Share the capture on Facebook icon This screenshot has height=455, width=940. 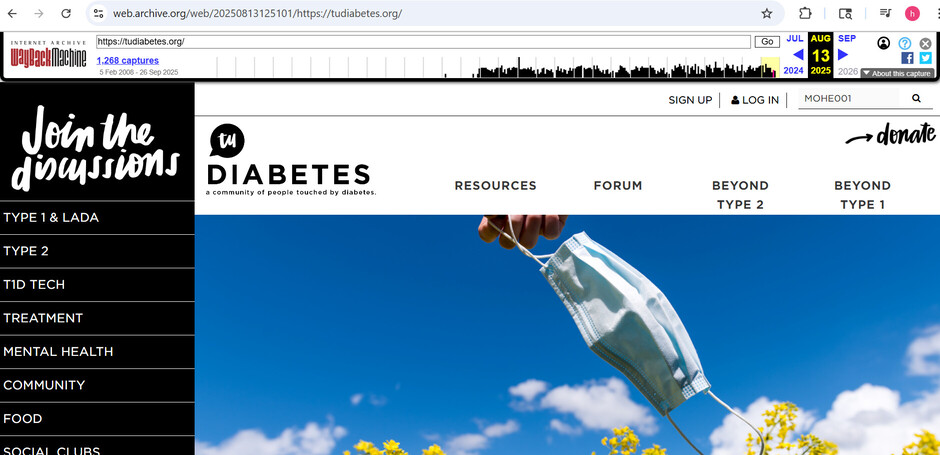907,58
